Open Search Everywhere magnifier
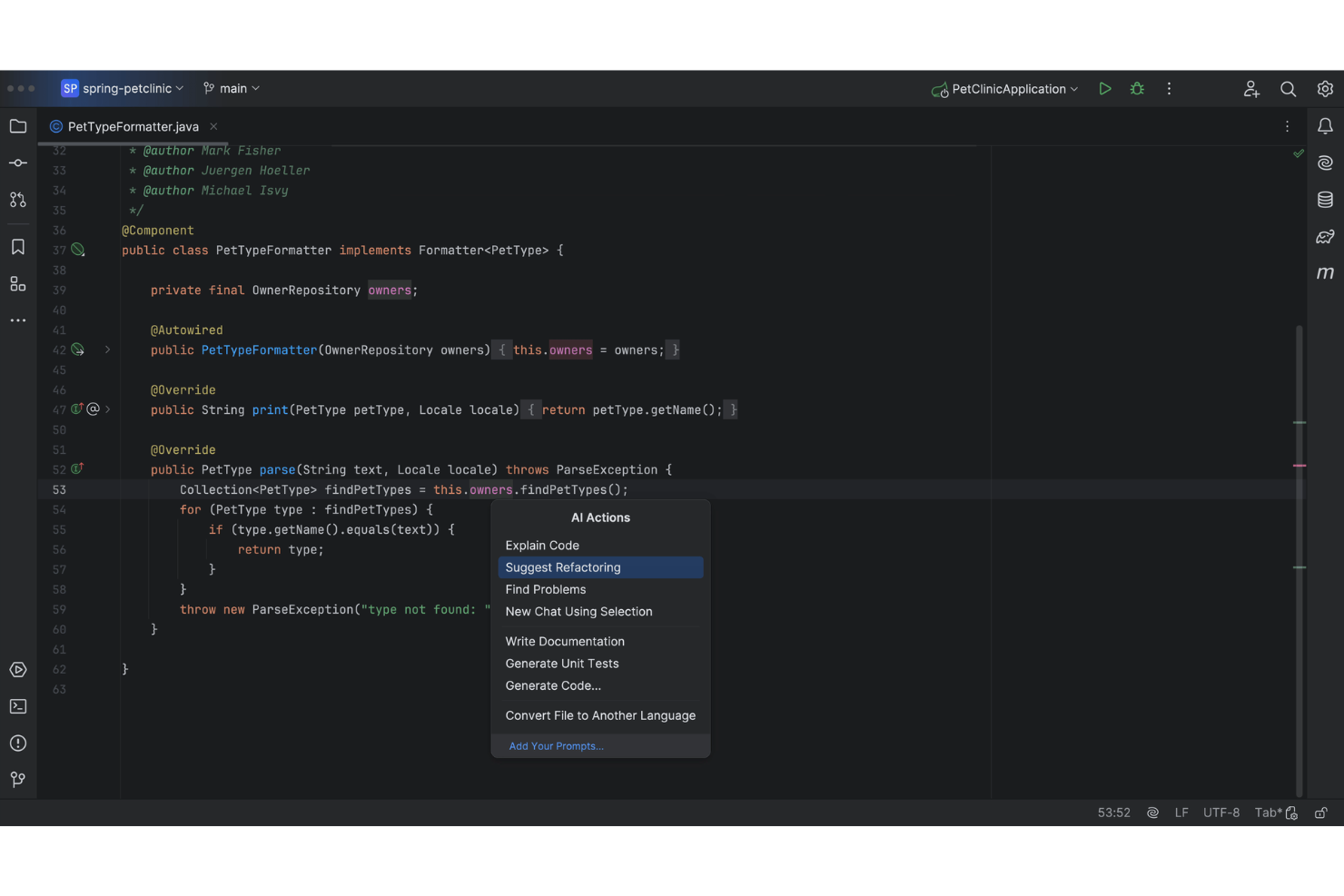 pyautogui.click(x=1288, y=89)
